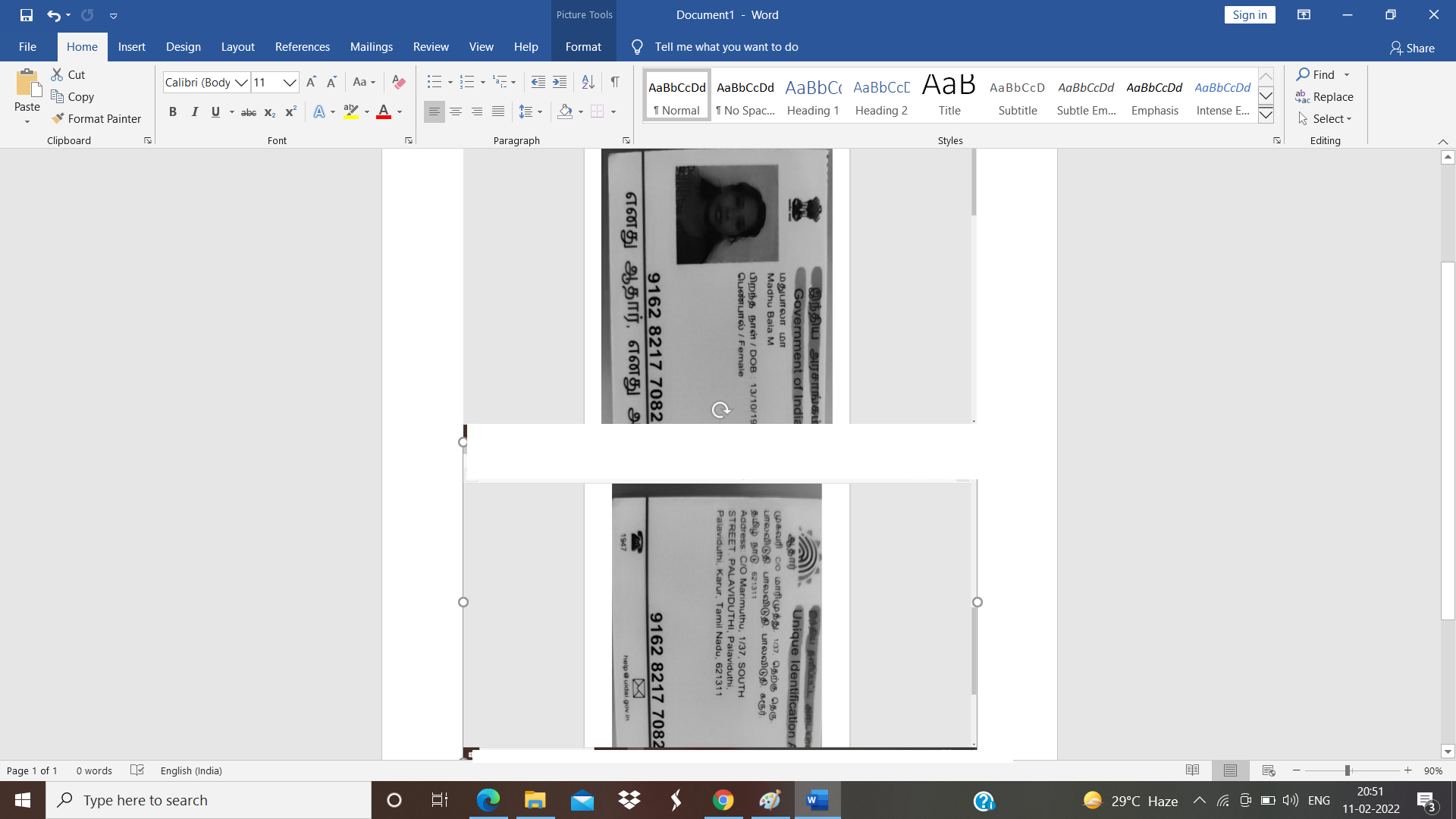
Task: Open the font name dropdown
Action: tap(241, 82)
